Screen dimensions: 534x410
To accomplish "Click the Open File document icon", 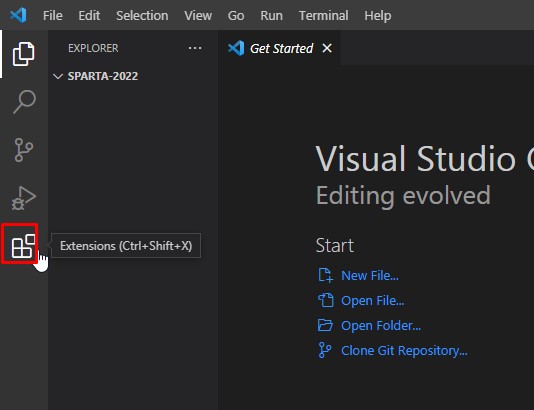I will pos(326,300).
